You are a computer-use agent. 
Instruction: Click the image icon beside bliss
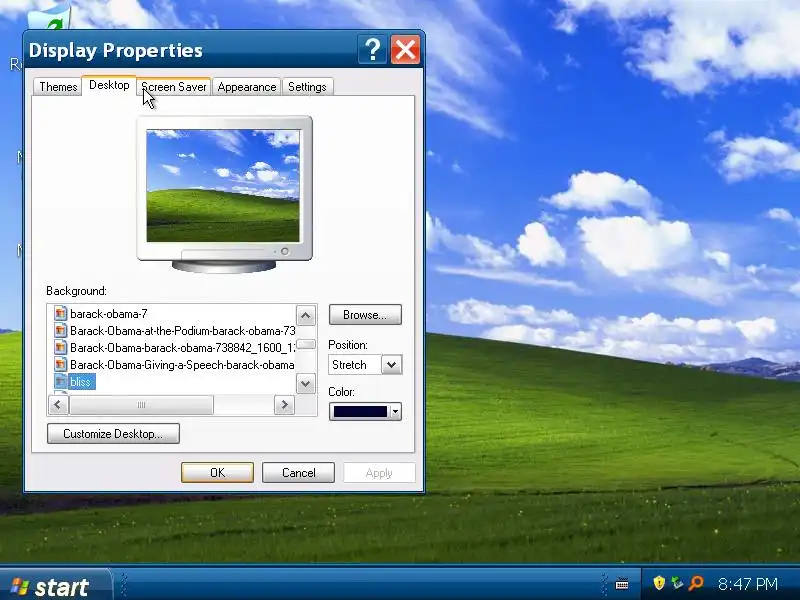coord(60,382)
